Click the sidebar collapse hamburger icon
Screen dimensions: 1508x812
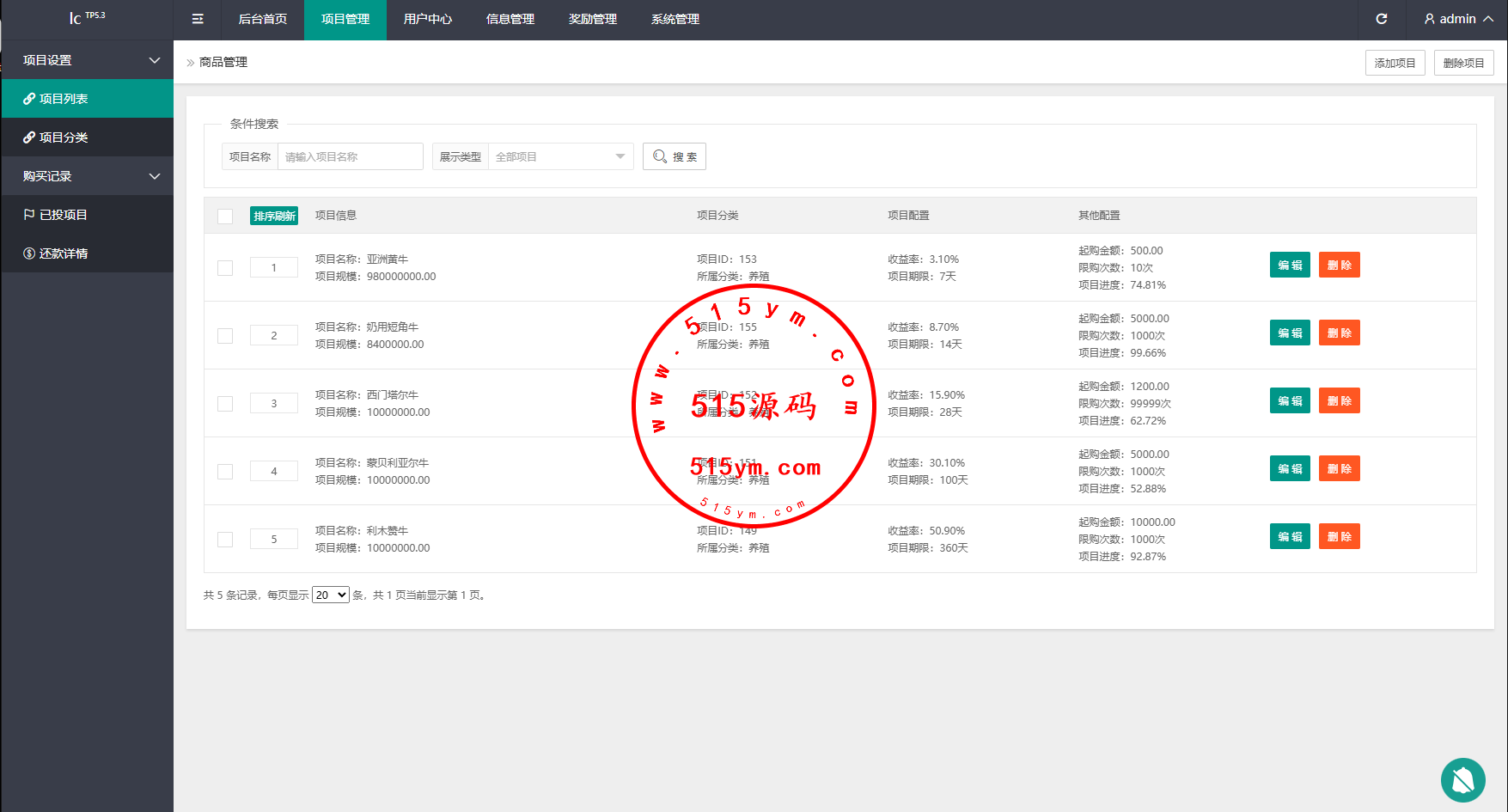point(198,19)
